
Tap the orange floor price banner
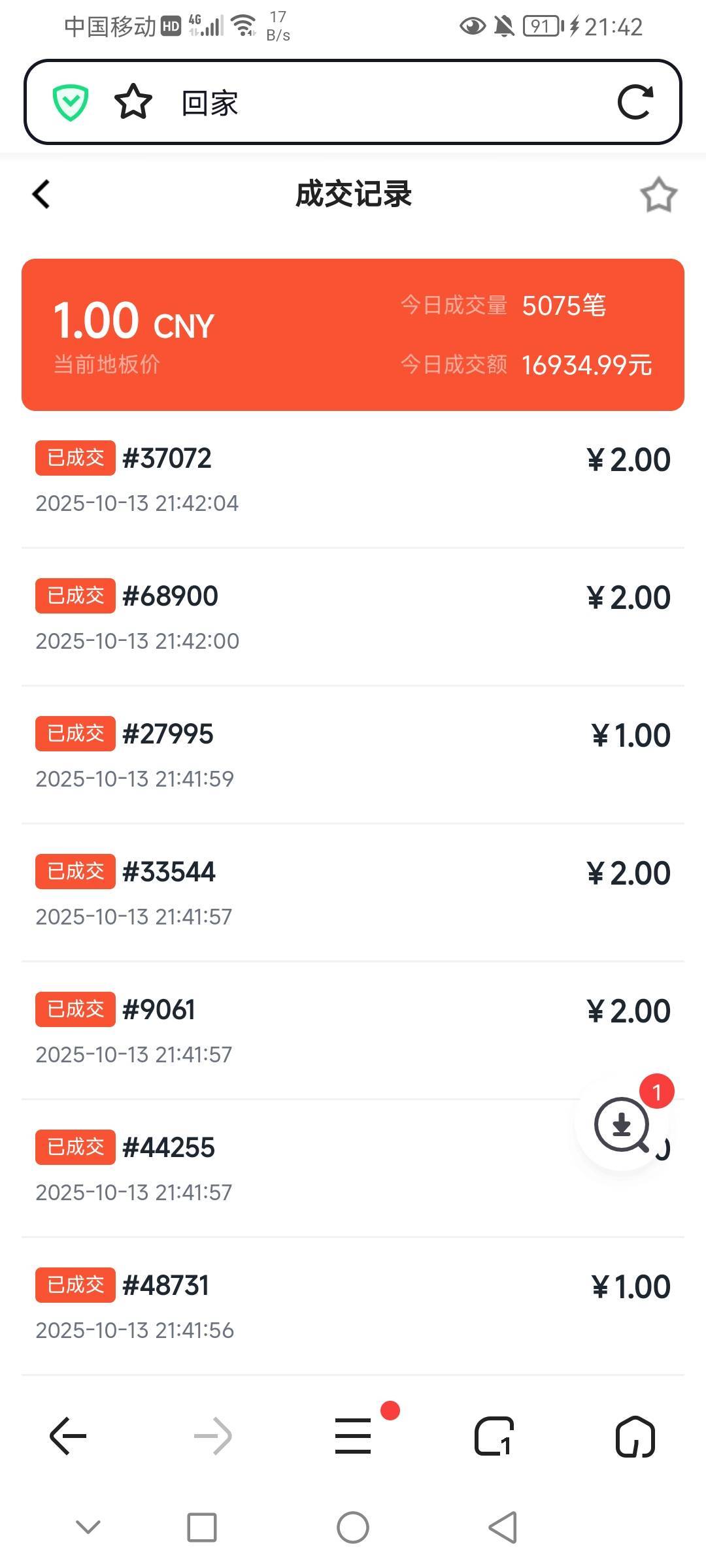pos(353,335)
